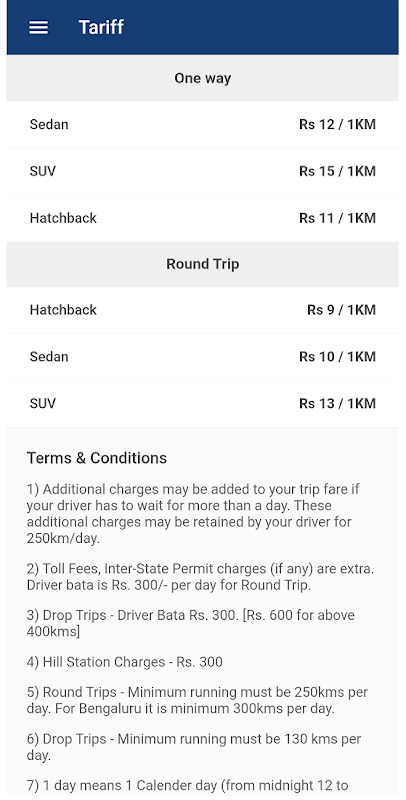Open the hamburger navigation menu
Viewport: 406px width, 800px height.
38,28
